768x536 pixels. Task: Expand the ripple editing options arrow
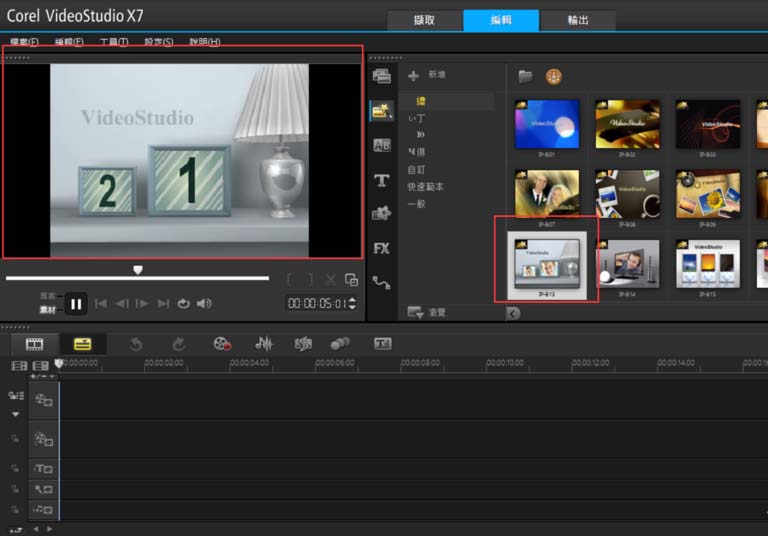[x=16, y=414]
